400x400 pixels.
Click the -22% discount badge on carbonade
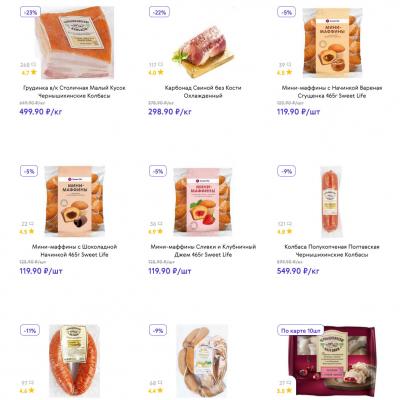pos(159,12)
